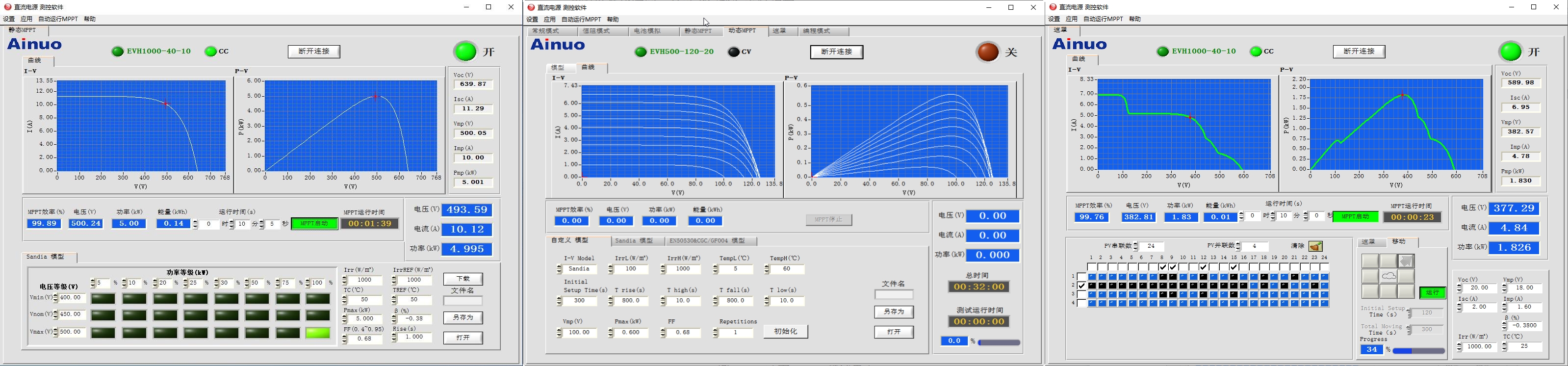Adjust the Repetitions stepper arrows
This screenshot has width=1568, height=366.
(715, 333)
